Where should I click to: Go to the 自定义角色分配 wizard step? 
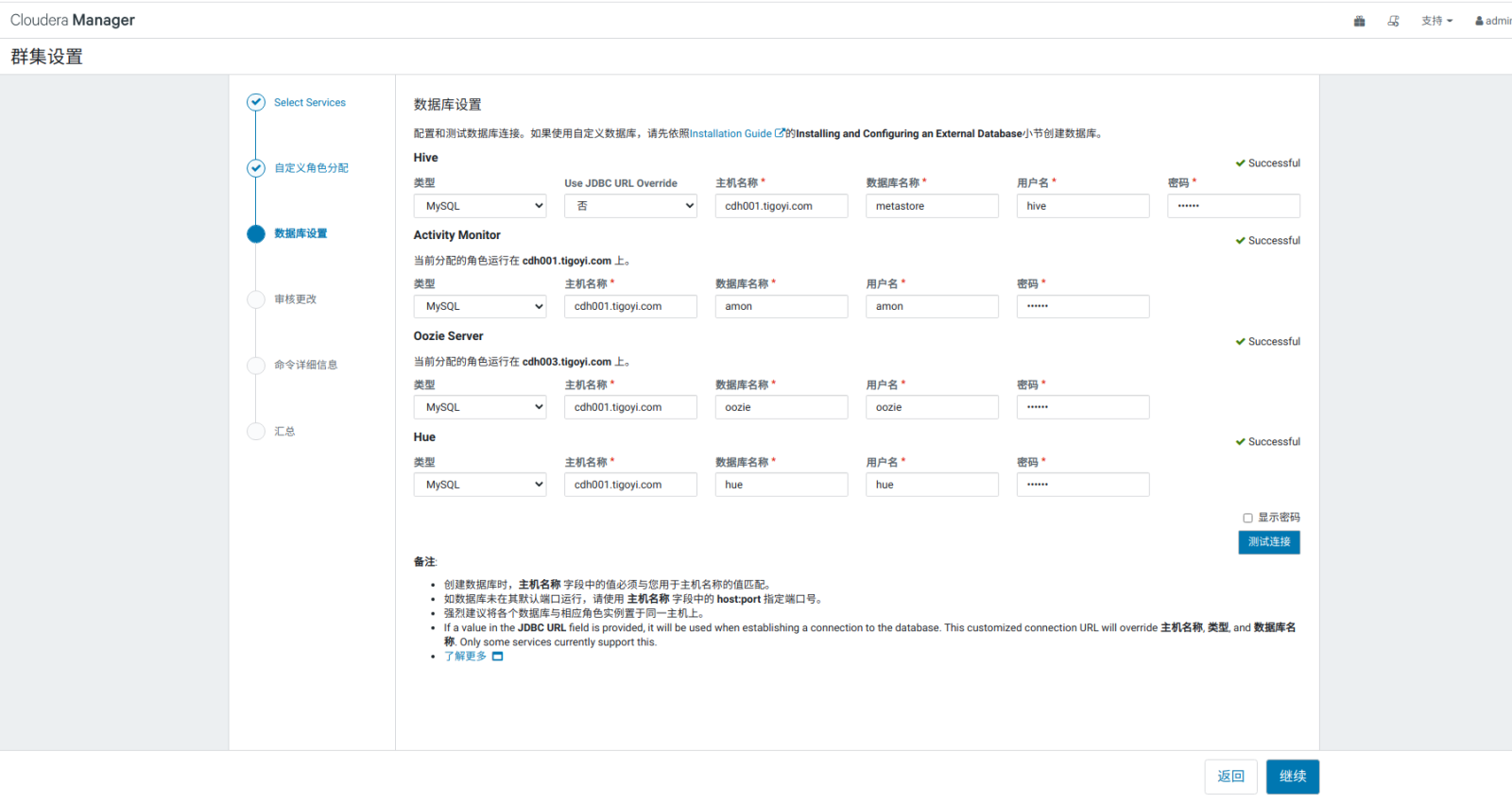311,168
